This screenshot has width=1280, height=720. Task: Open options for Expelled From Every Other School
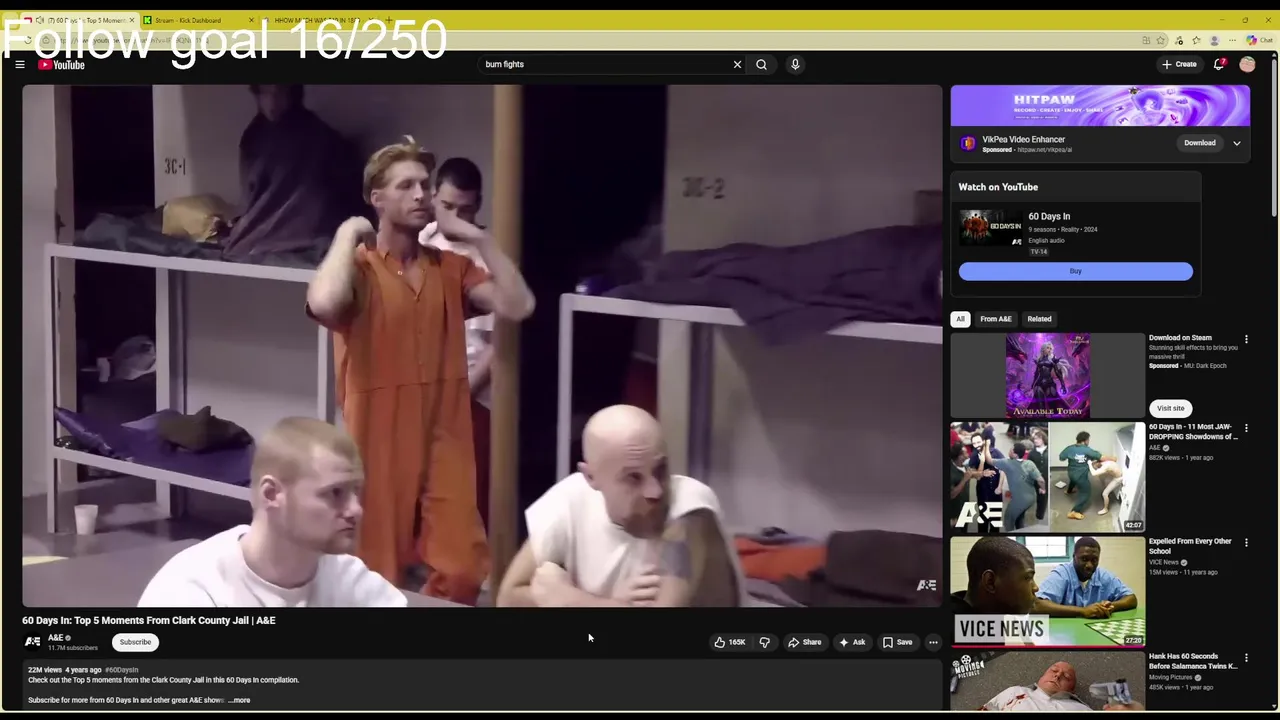click(x=1246, y=542)
